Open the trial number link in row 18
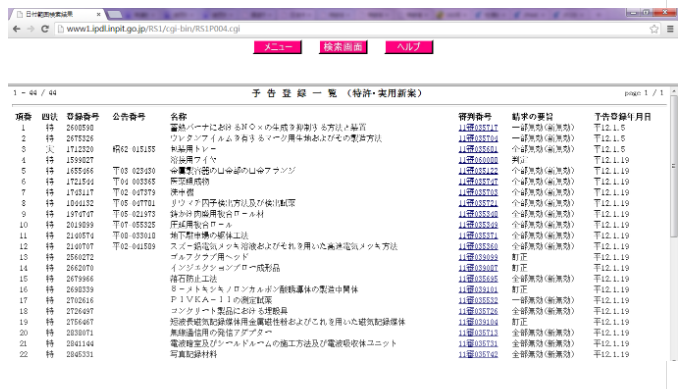This screenshot has height=389, width=689. [478, 311]
